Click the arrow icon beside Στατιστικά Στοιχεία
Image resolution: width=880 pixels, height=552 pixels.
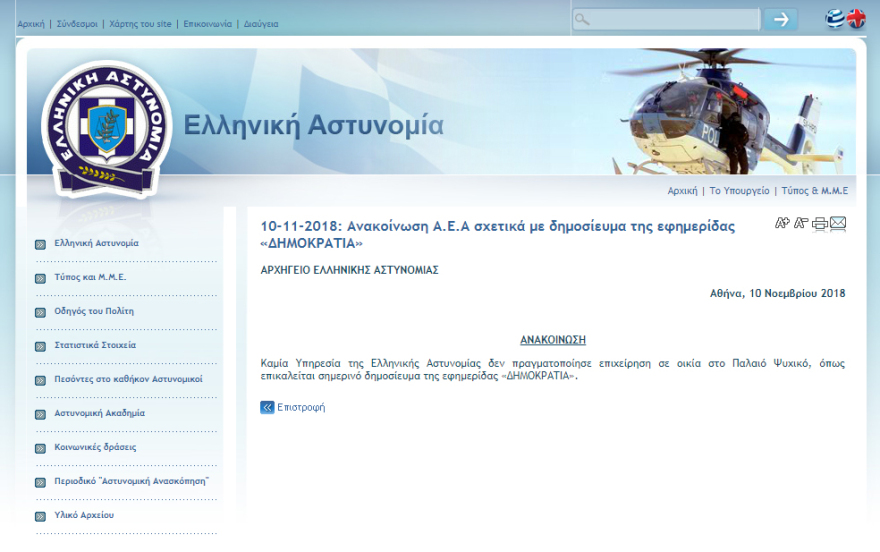pyautogui.click(x=40, y=347)
